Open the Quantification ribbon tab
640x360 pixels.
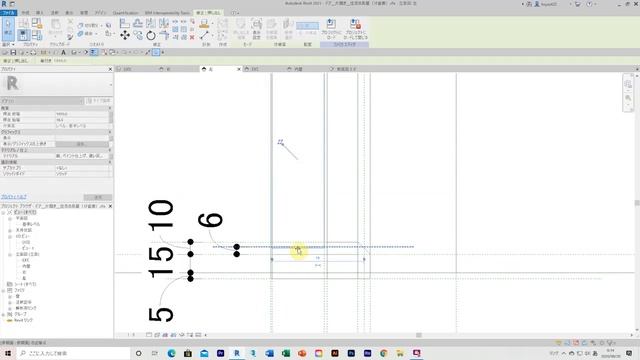tap(126, 13)
